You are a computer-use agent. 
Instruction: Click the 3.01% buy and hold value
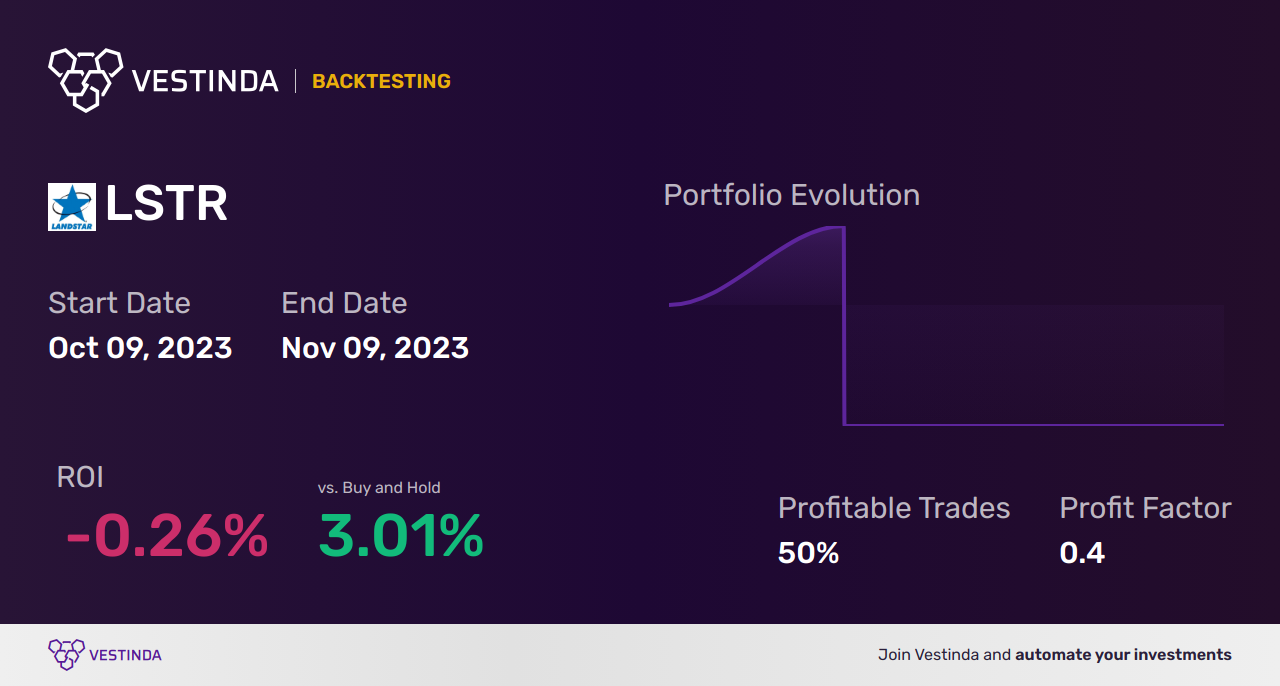coord(401,536)
